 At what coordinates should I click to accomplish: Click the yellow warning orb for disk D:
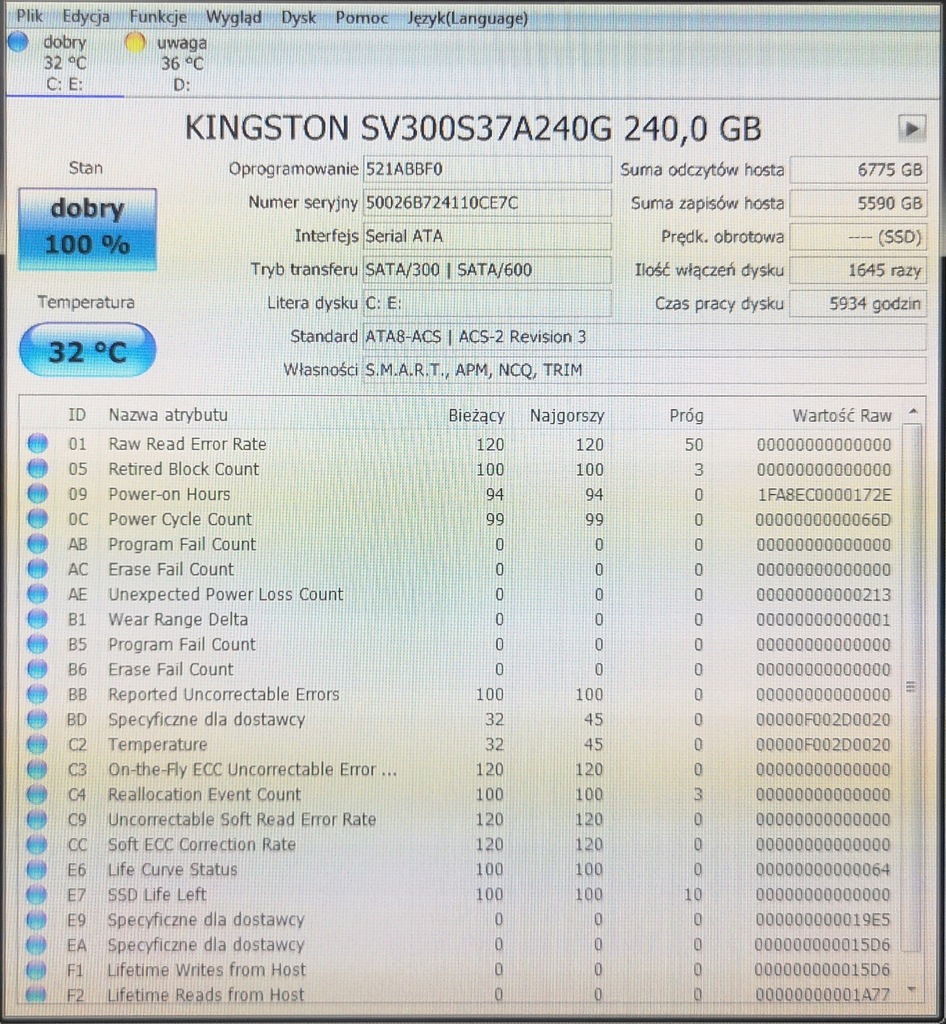[x=135, y=42]
